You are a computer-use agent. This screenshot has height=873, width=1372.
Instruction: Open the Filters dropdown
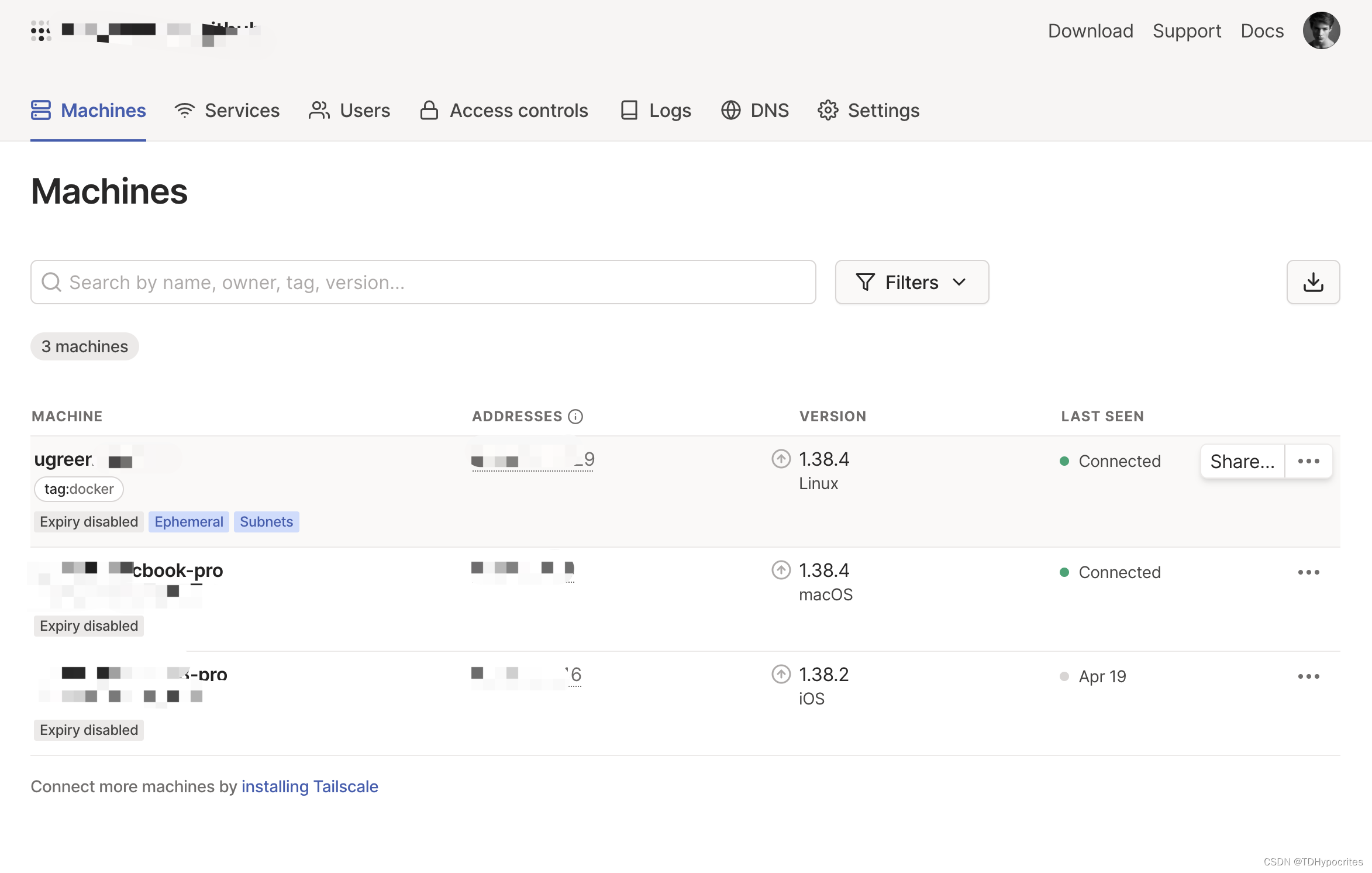(x=911, y=282)
